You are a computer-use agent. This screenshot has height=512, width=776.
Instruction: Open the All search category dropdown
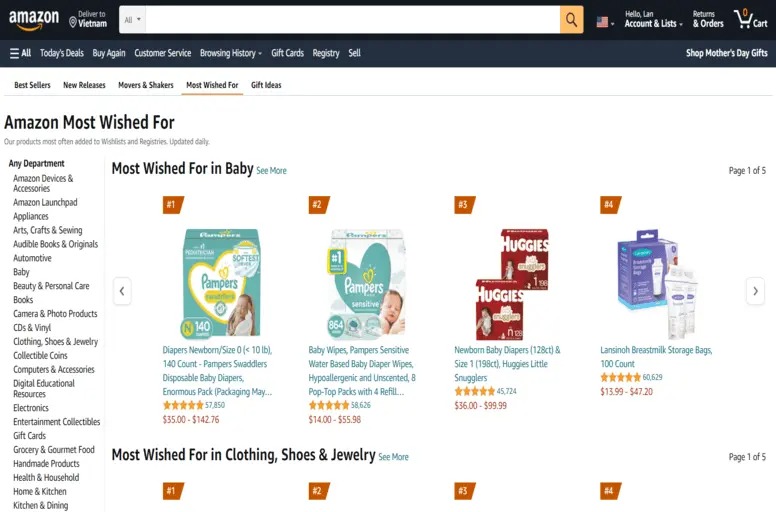pyautogui.click(x=132, y=20)
